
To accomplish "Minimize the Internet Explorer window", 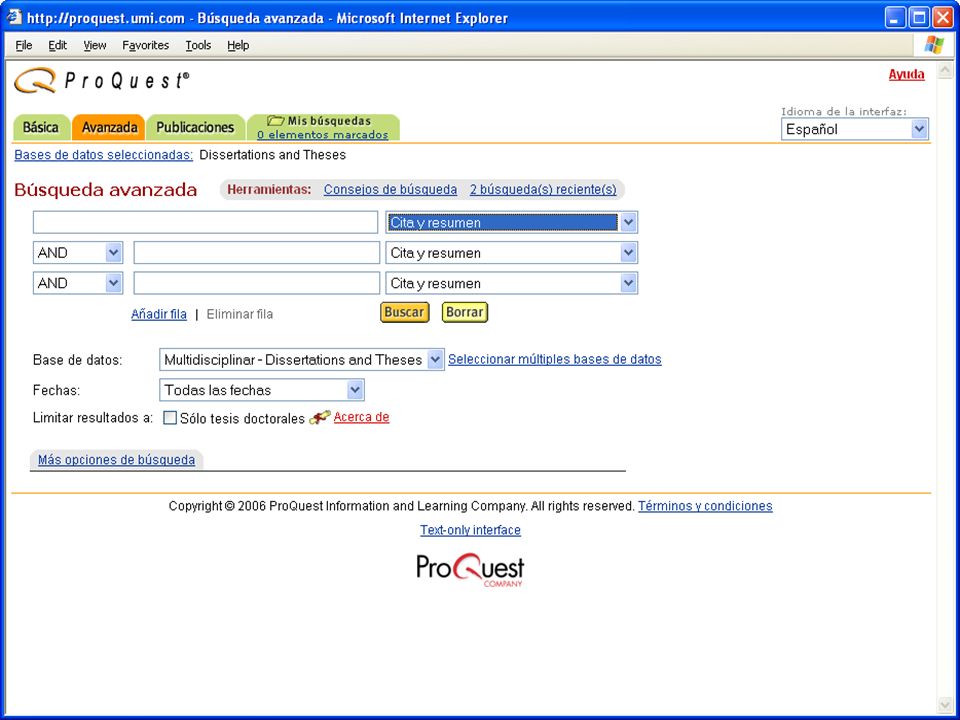I will [x=895, y=18].
